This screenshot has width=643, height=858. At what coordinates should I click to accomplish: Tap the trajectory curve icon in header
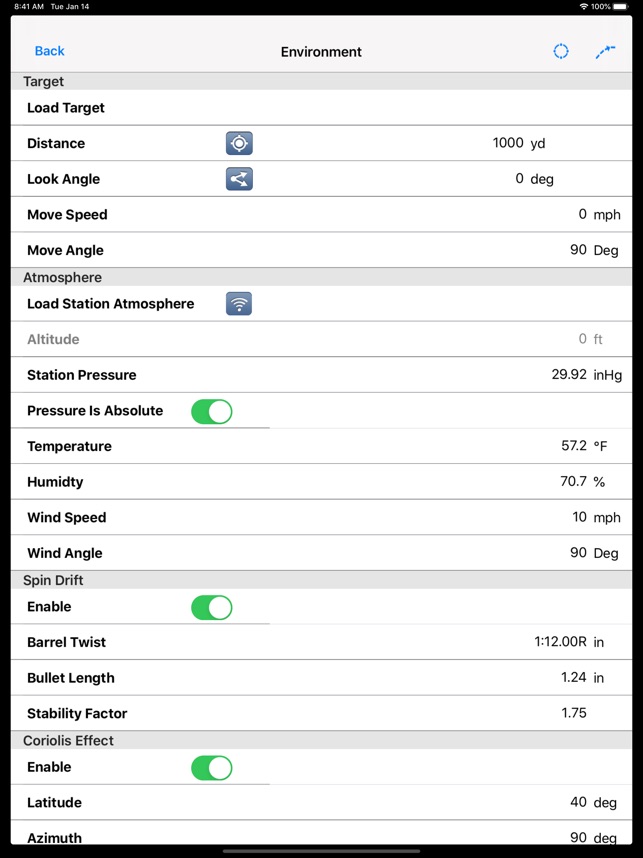click(x=605, y=51)
